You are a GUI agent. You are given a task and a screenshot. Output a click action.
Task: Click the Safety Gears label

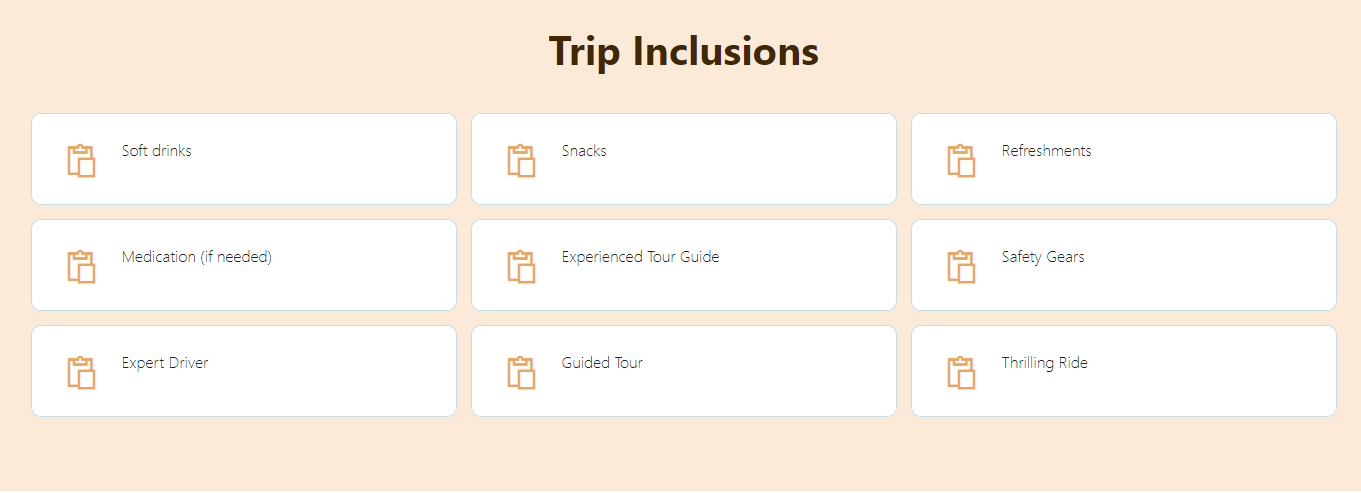[x=1043, y=257]
